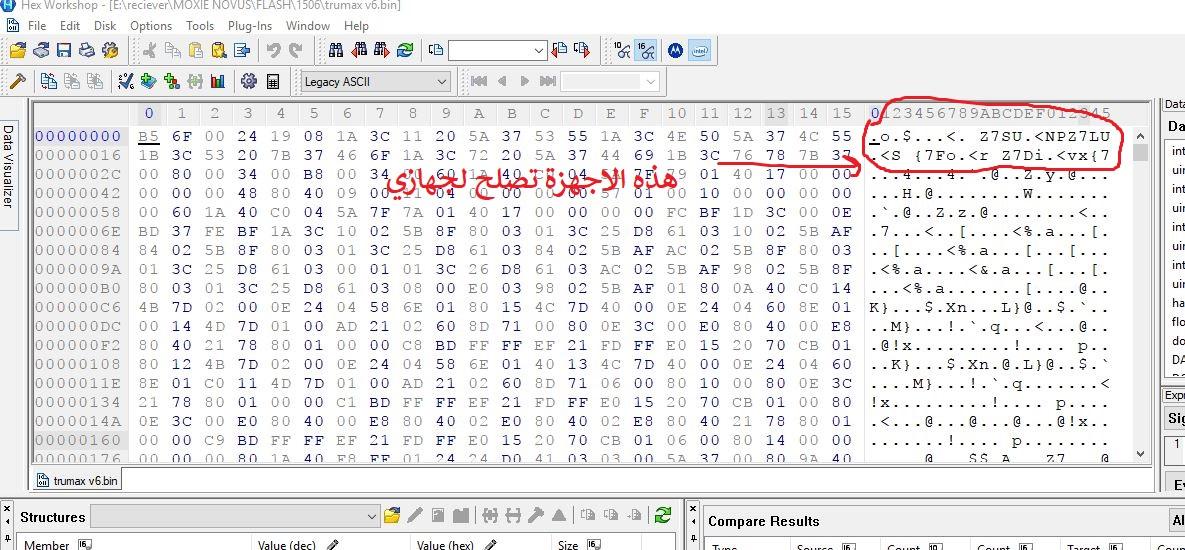Click the Redo arrow icon
The height and width of the screenshot is (550, 1185).
295,51
